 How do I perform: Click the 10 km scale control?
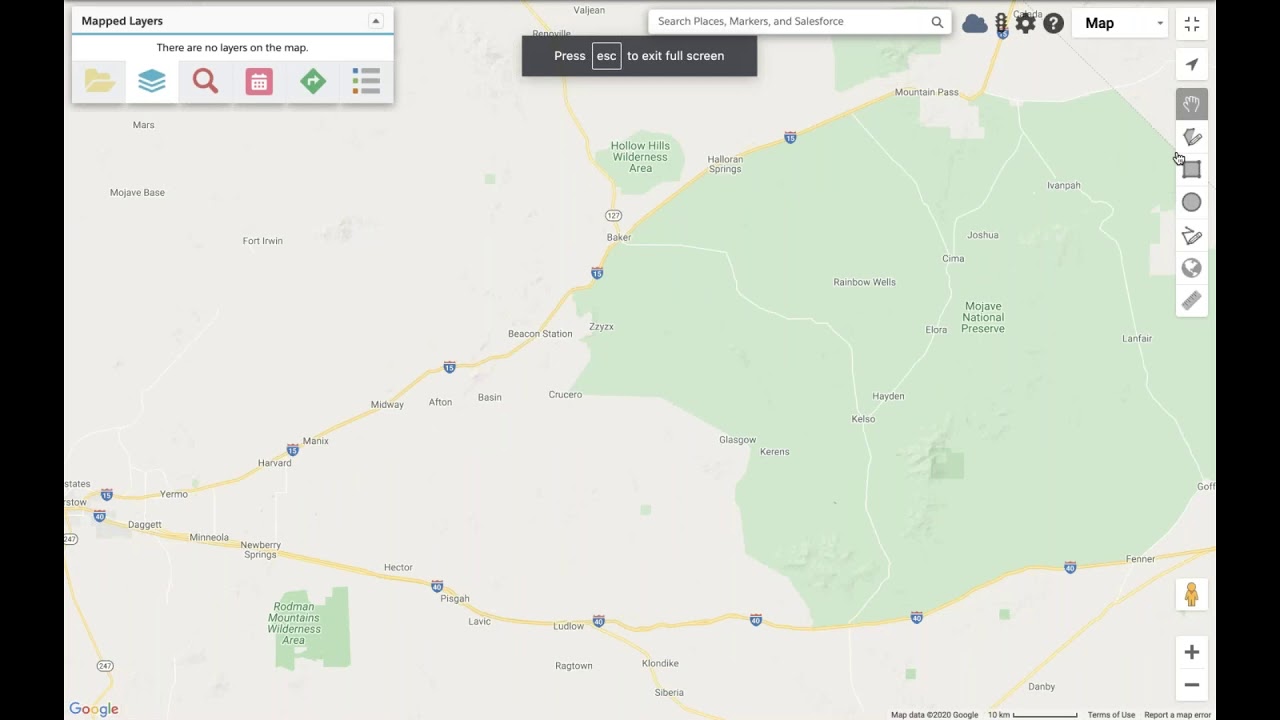point(1032,715)
